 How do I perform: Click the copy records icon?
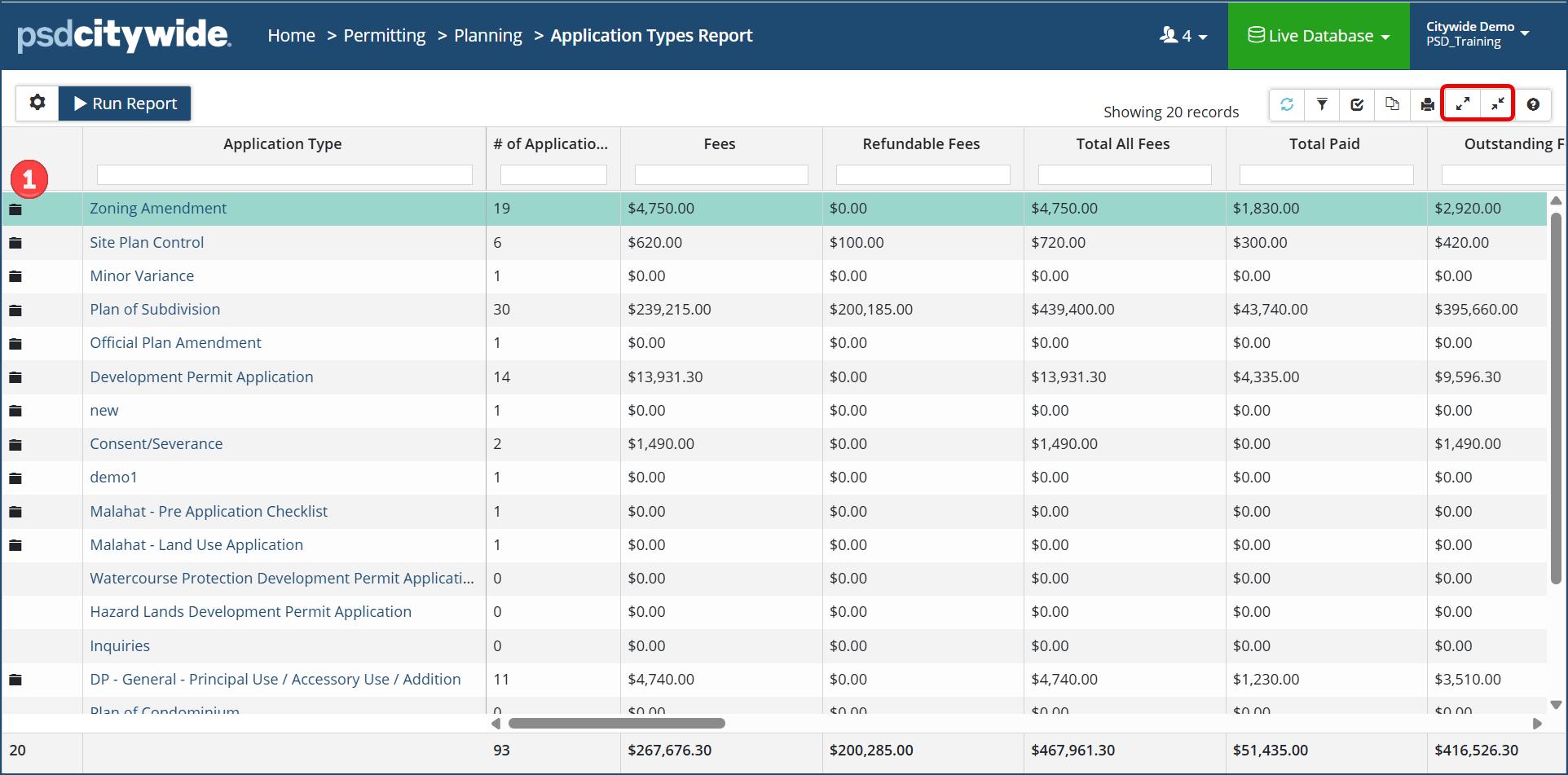(1392, 104)
